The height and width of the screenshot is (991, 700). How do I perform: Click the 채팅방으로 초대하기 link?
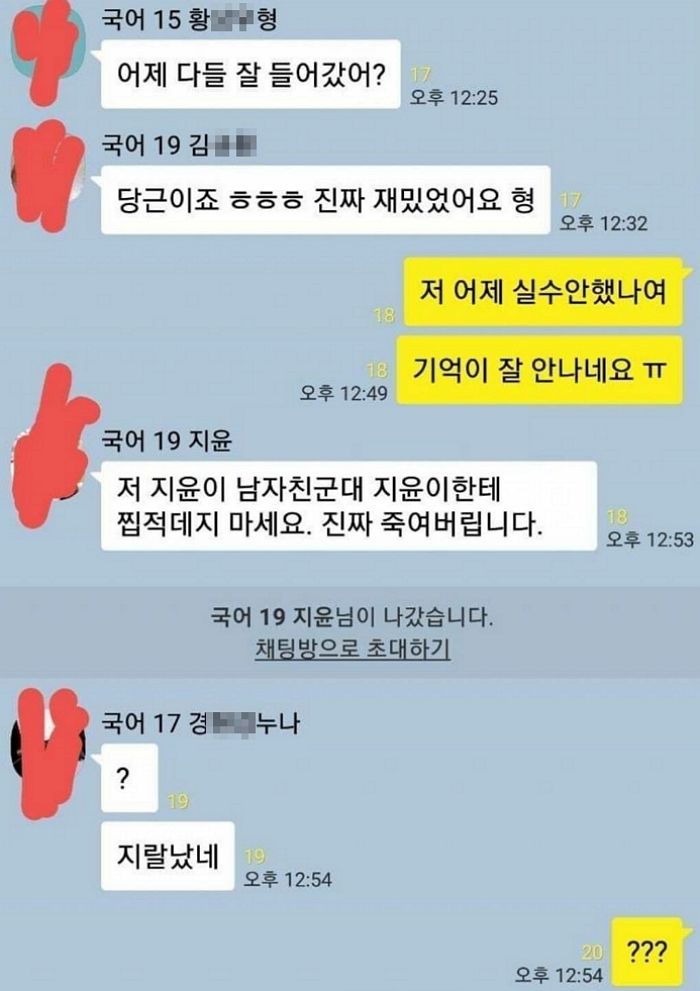pyautogui.click(x=353, y=649)
